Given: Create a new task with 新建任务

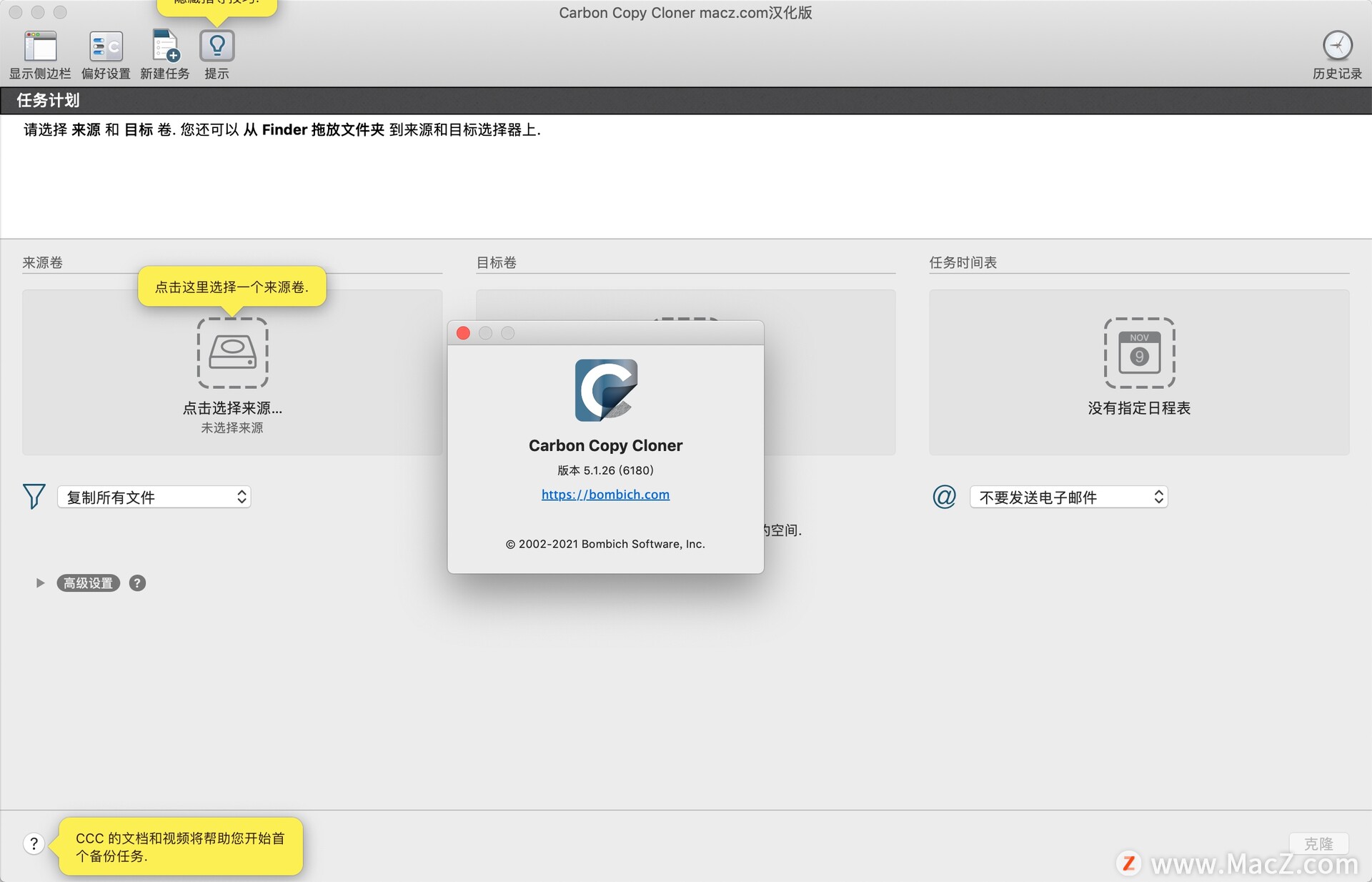Looking at the screenshot, I should pyautogui.click(x=165, y=46).
